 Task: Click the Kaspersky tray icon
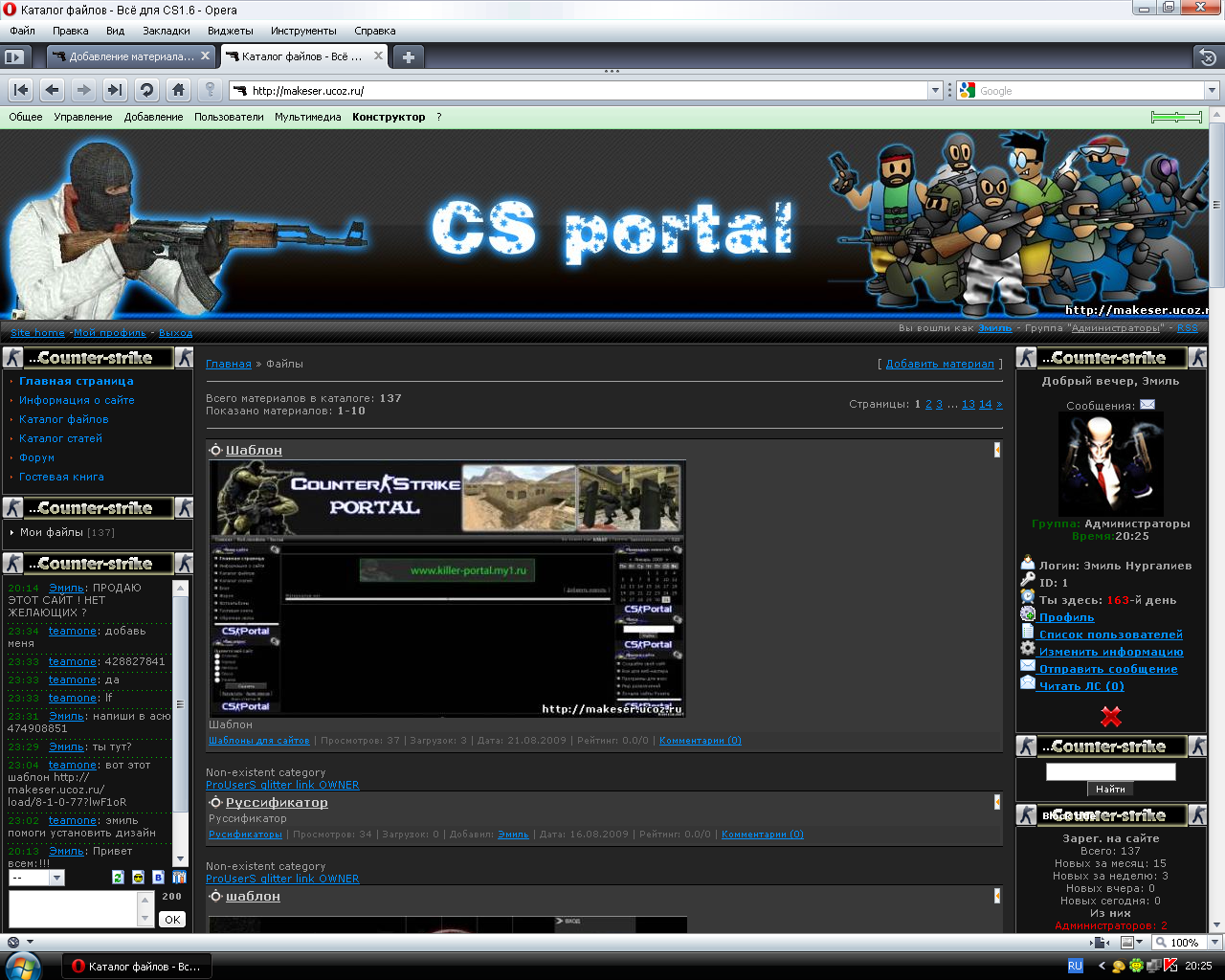[x=1170, y=966]
